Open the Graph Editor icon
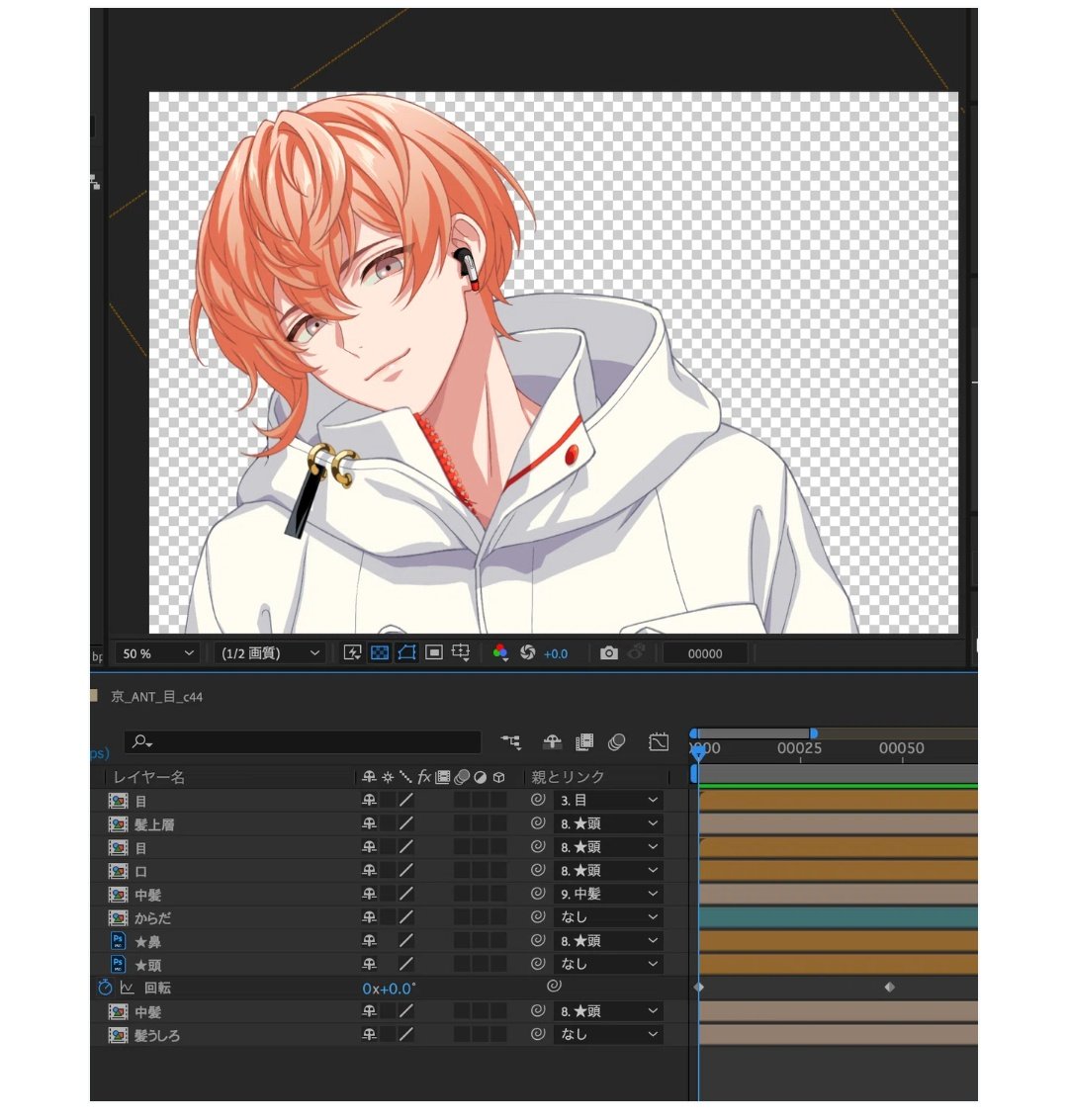Viewport: 1068px width, 1120px height. click(659, 741)
